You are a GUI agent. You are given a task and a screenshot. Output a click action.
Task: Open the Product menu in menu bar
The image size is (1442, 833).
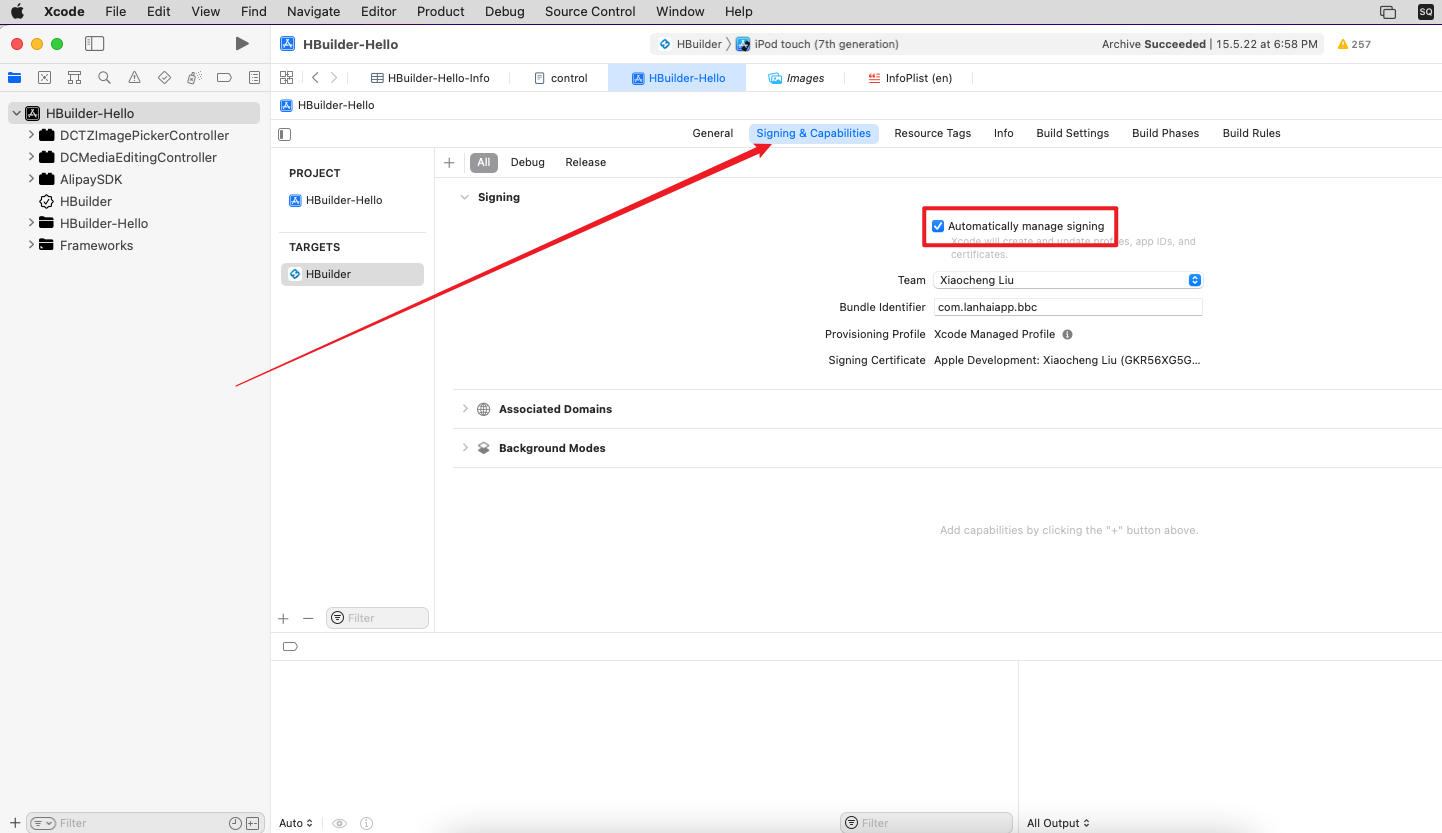click(x=440, y=12)
